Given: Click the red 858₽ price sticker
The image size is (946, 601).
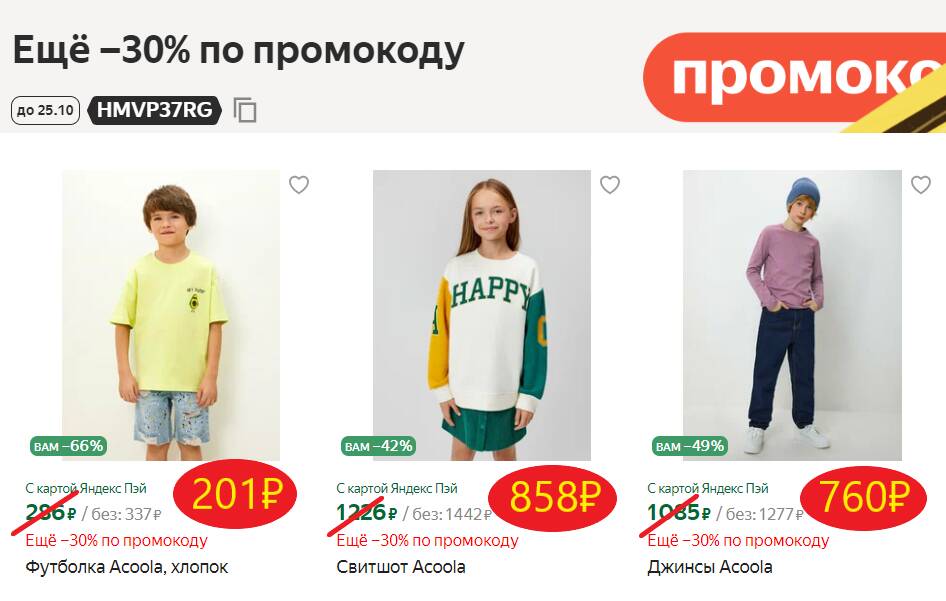Looking at the screenshot, I should click(552, 497).
